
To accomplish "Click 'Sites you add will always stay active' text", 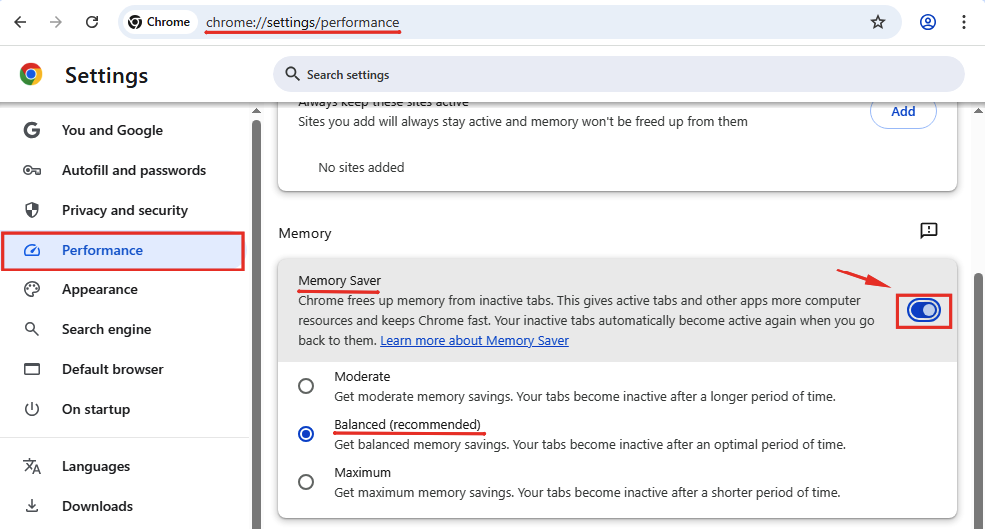I will [x=523, y=121].
